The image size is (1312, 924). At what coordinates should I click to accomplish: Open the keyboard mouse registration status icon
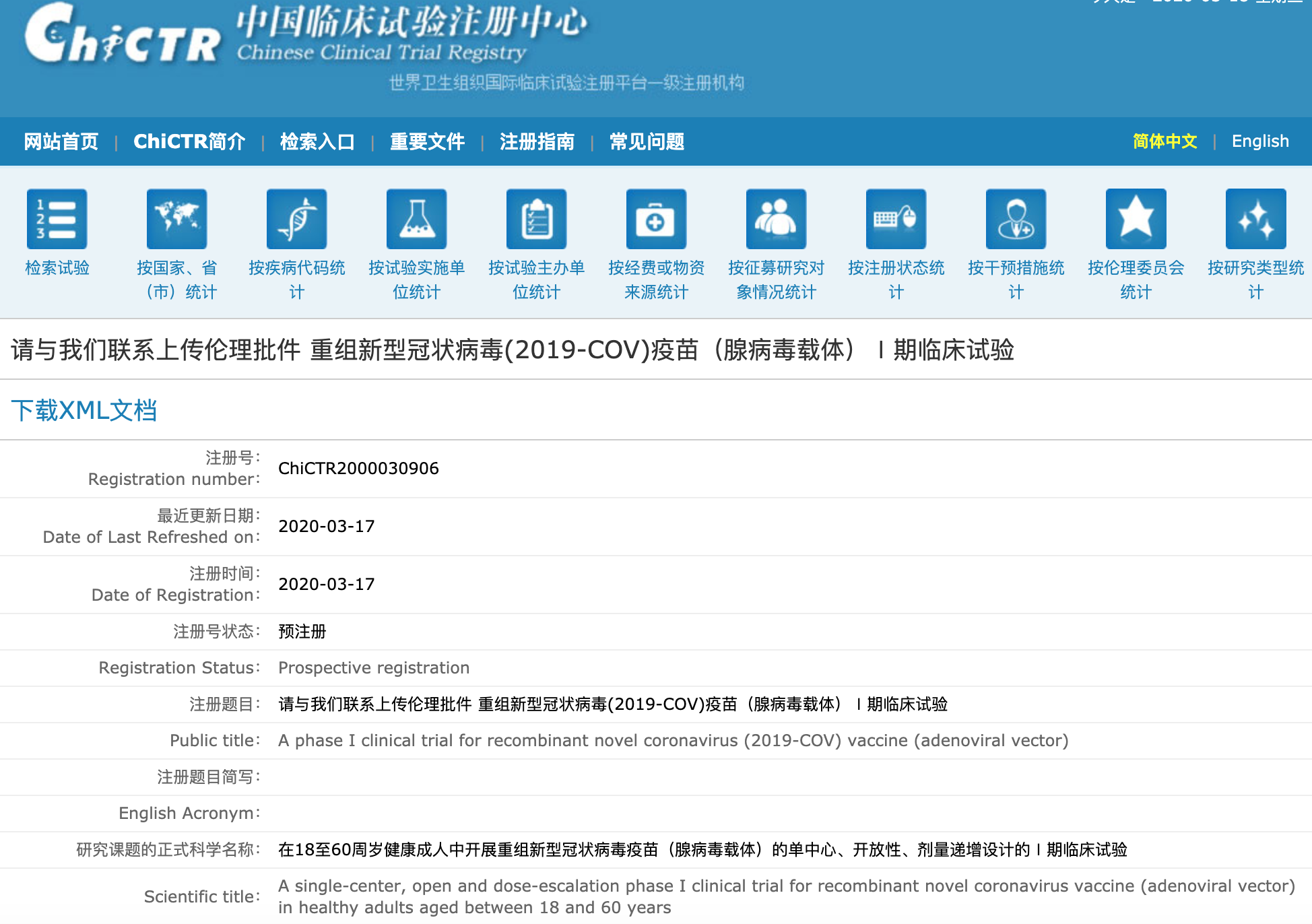coord(896,219)
